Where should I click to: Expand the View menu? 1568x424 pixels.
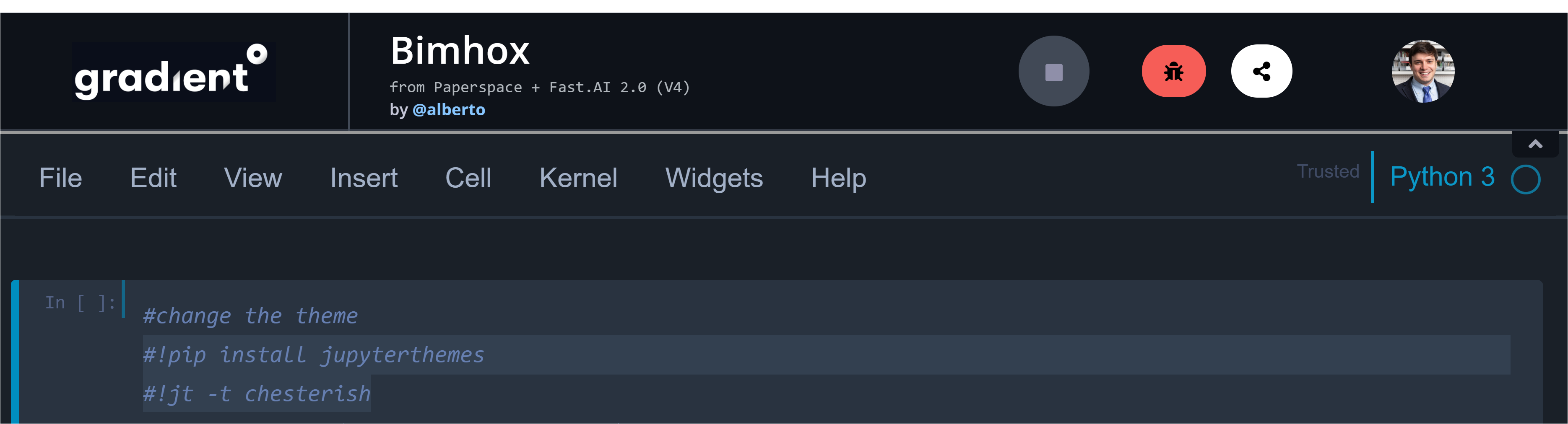[x=252, y=178]
